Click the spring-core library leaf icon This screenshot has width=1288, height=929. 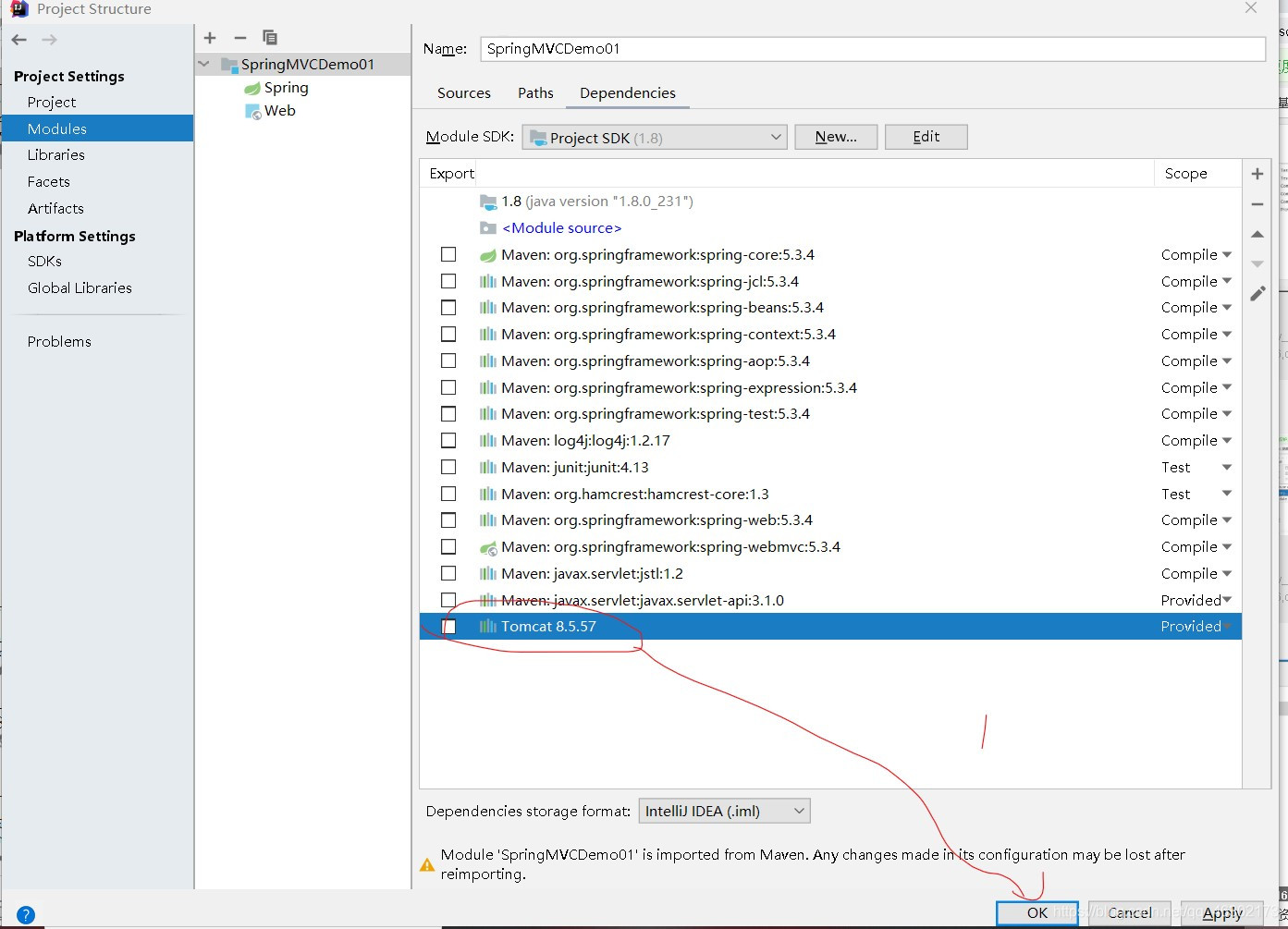[x=488, y=255]
